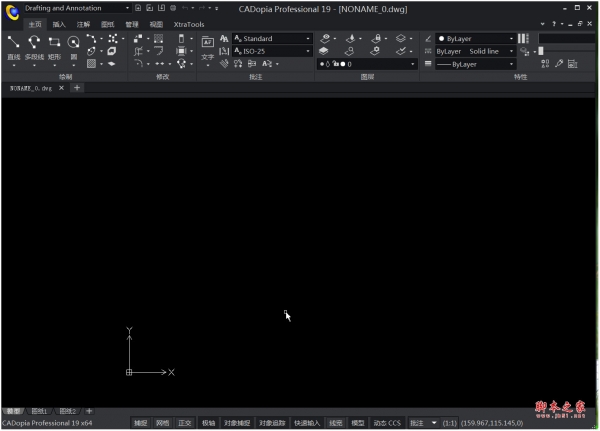Click the Fillet icon in Modify panel
Screen dimensions: 600x431
(138, 64)
